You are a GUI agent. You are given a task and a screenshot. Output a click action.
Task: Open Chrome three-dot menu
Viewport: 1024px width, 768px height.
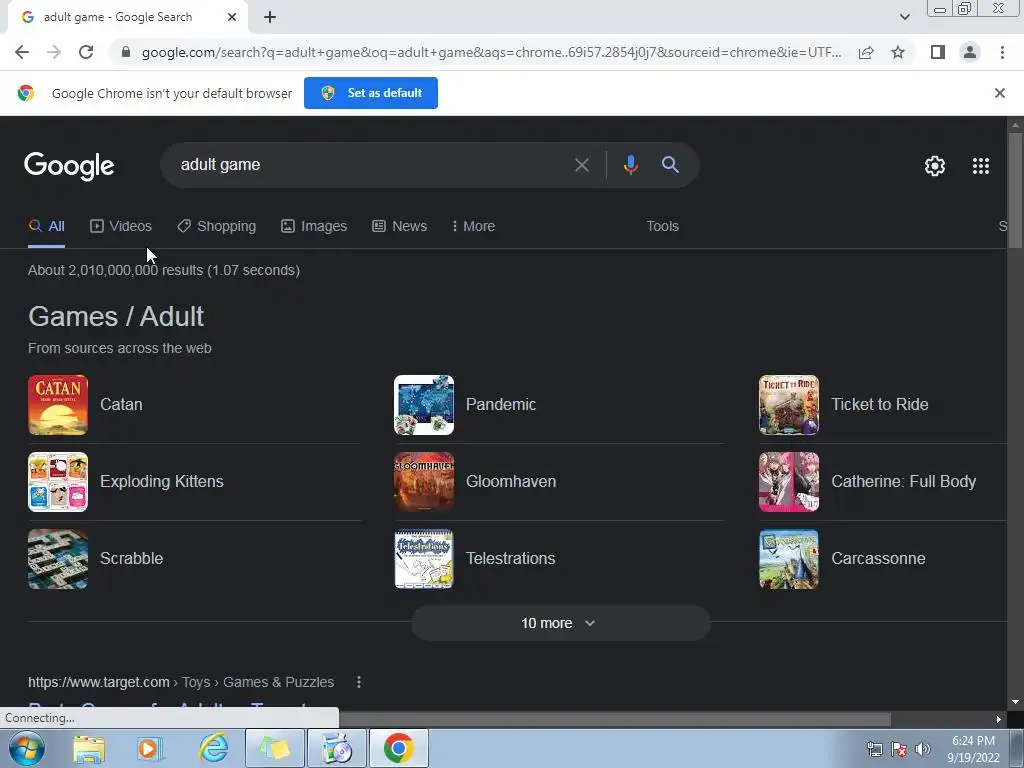pos(1002,52)
